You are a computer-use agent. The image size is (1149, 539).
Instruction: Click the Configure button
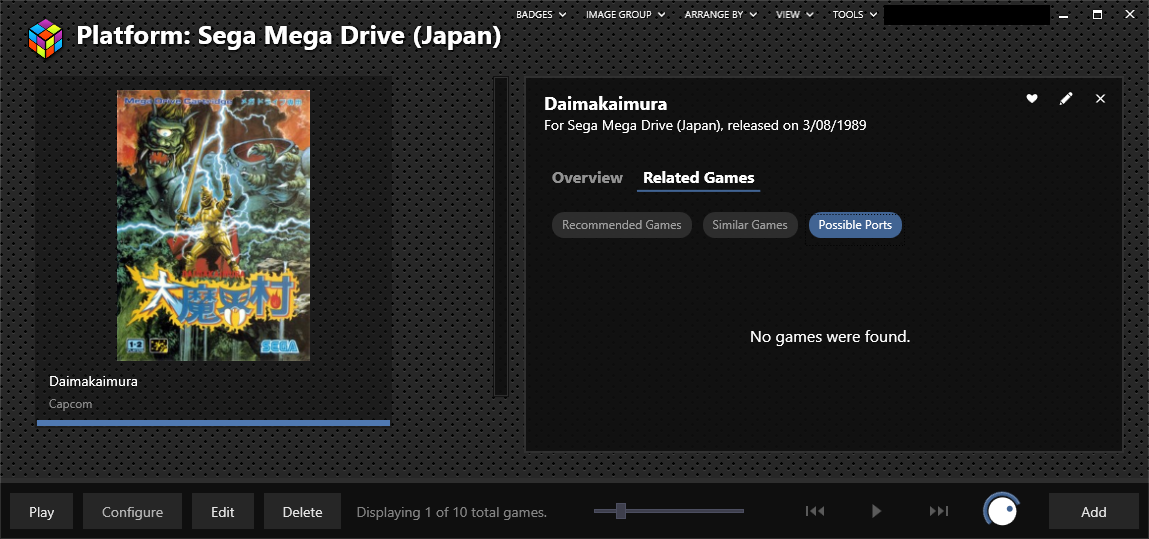(x=132, y=511)
